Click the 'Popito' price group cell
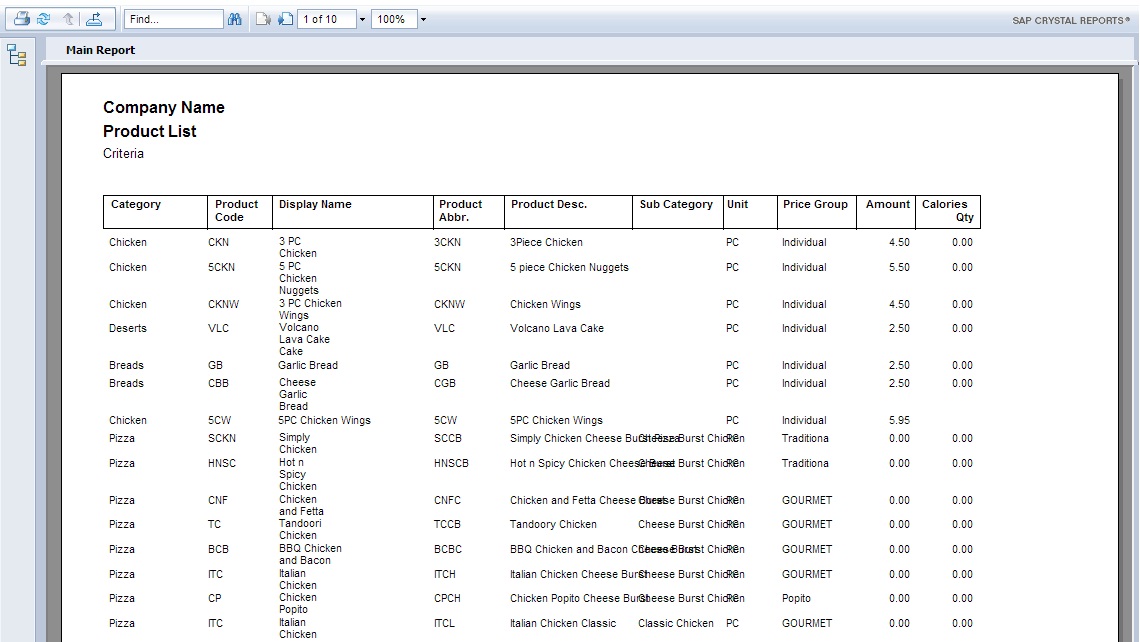This screenshot has height=642, width=1140. [796, 598]
